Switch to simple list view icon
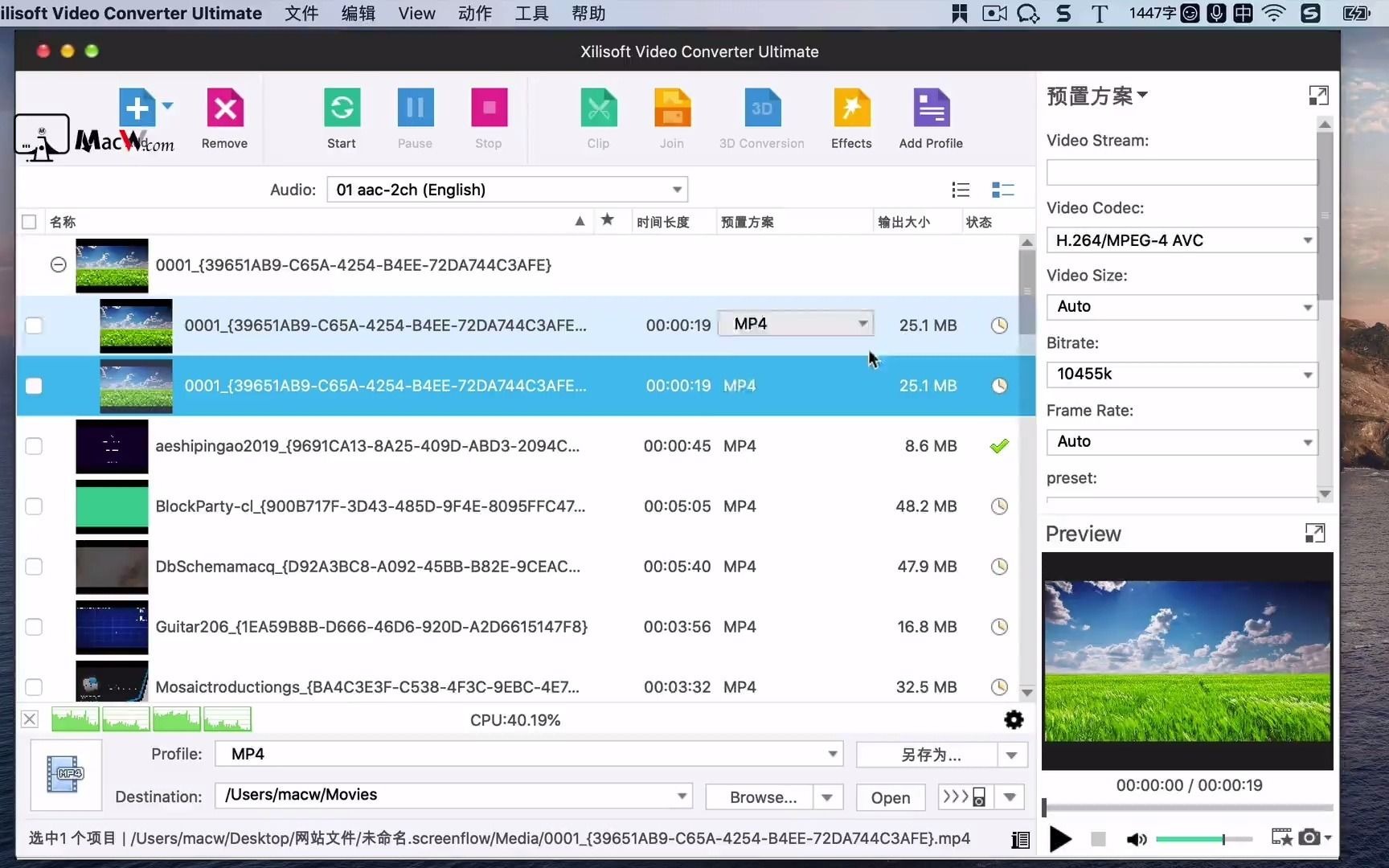This screenshot has height=868, width=1389. (x=961, y=190)
